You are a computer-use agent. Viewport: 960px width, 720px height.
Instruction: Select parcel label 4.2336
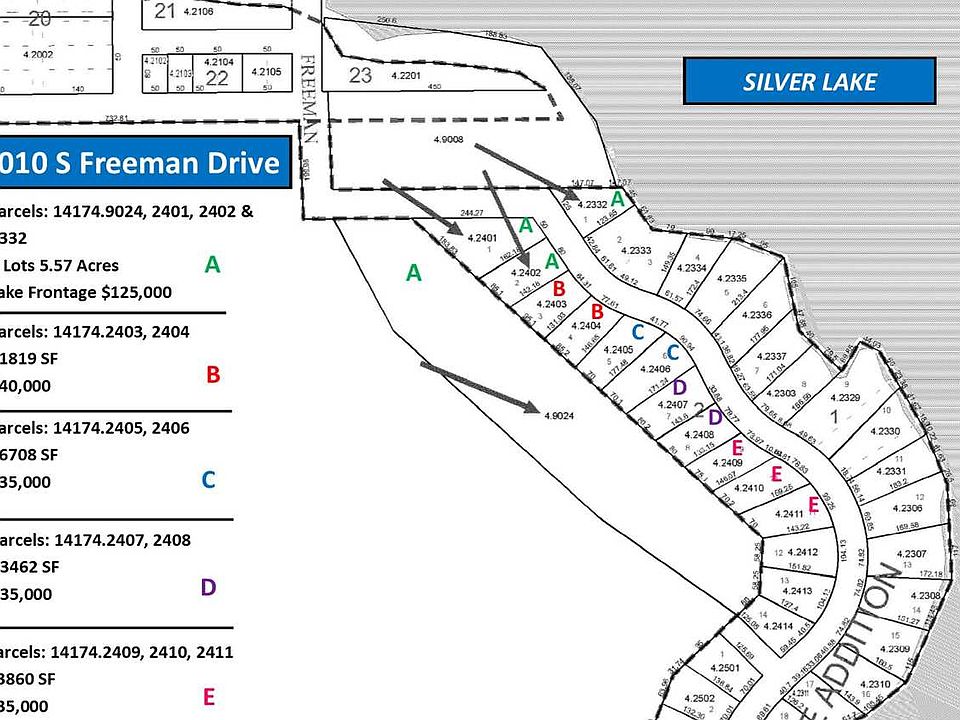757,315
